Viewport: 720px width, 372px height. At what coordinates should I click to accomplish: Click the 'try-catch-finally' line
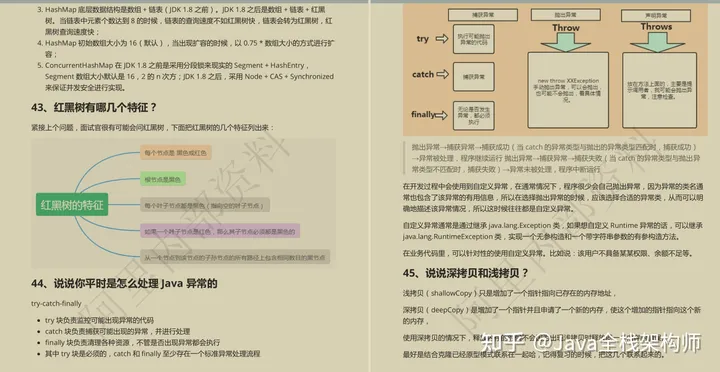coord(56,304)
